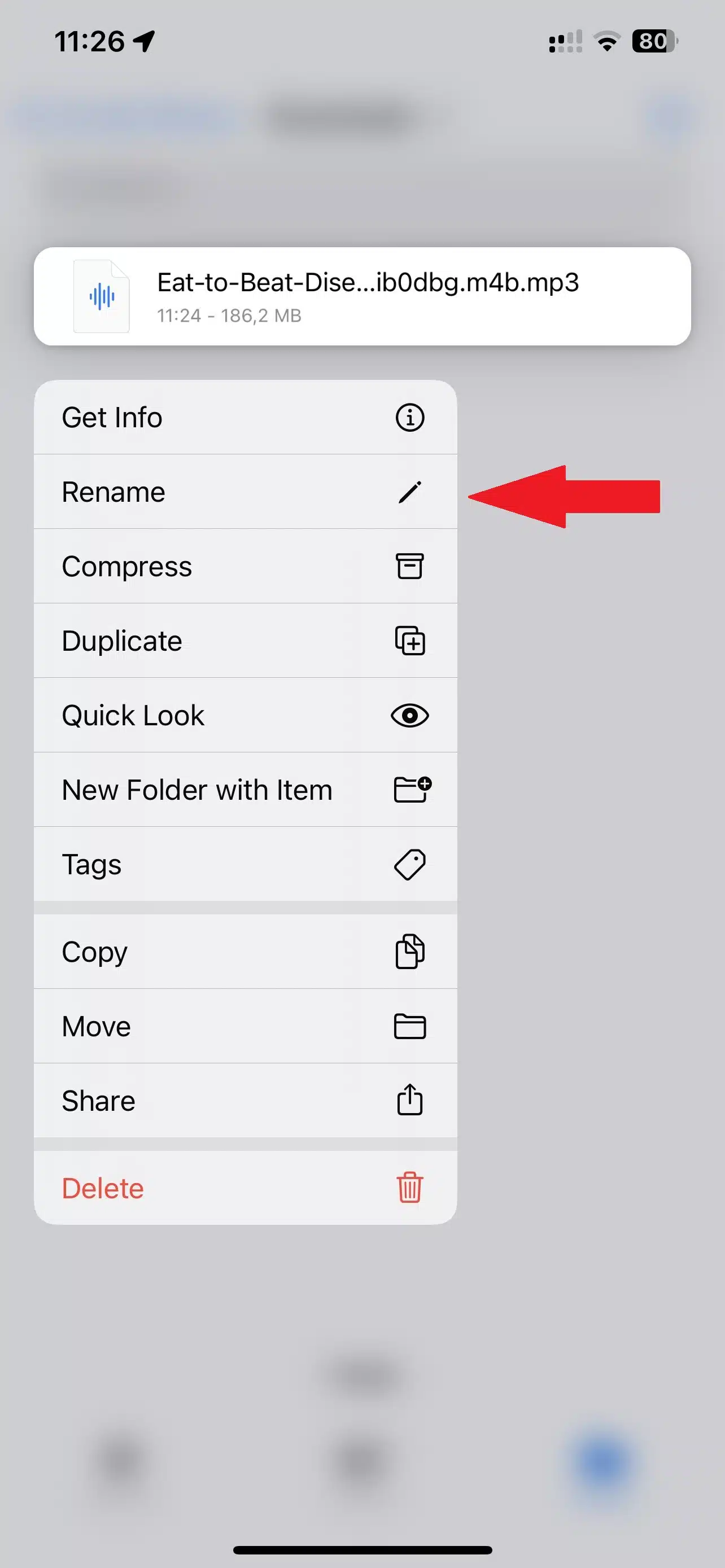725x1568 pixels.
Task: Tap the Eat-to-Beat-Dise...mp3 file name
Action: point(368,282)
